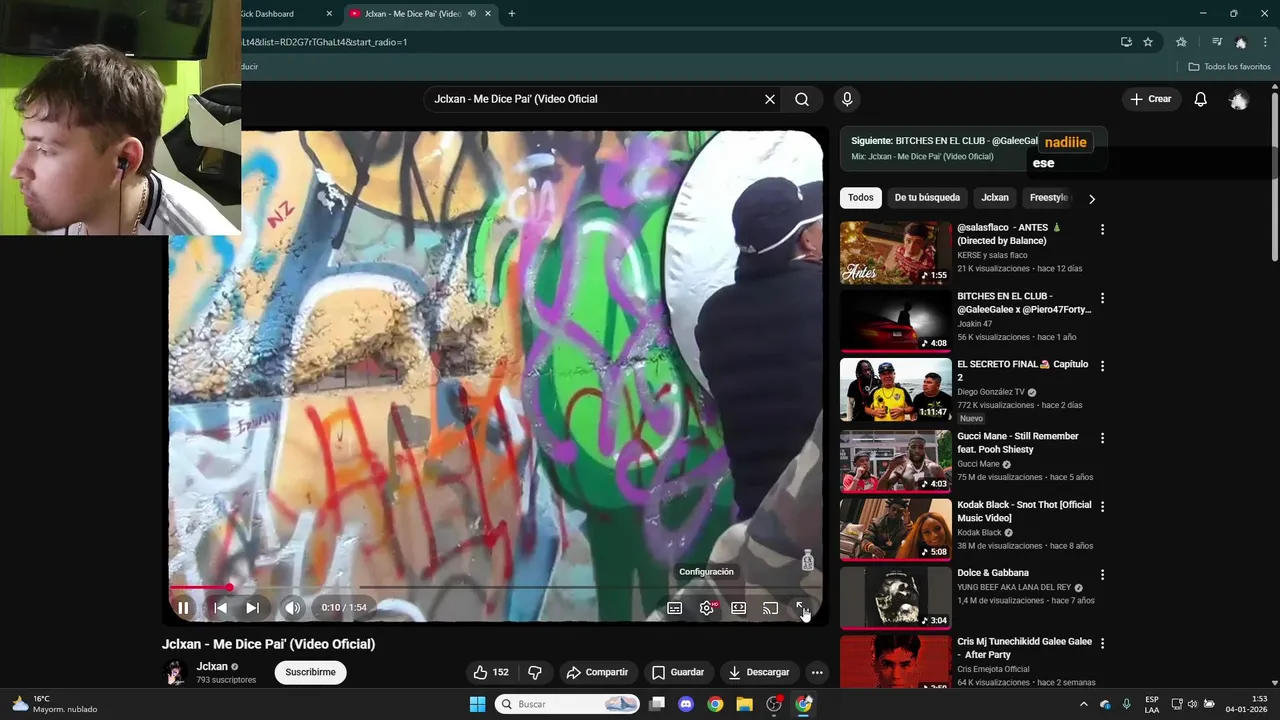This screenshot has height=720, width=1280.
Task: Open player Configuración gear icon
Action: (x=707, y=607)
